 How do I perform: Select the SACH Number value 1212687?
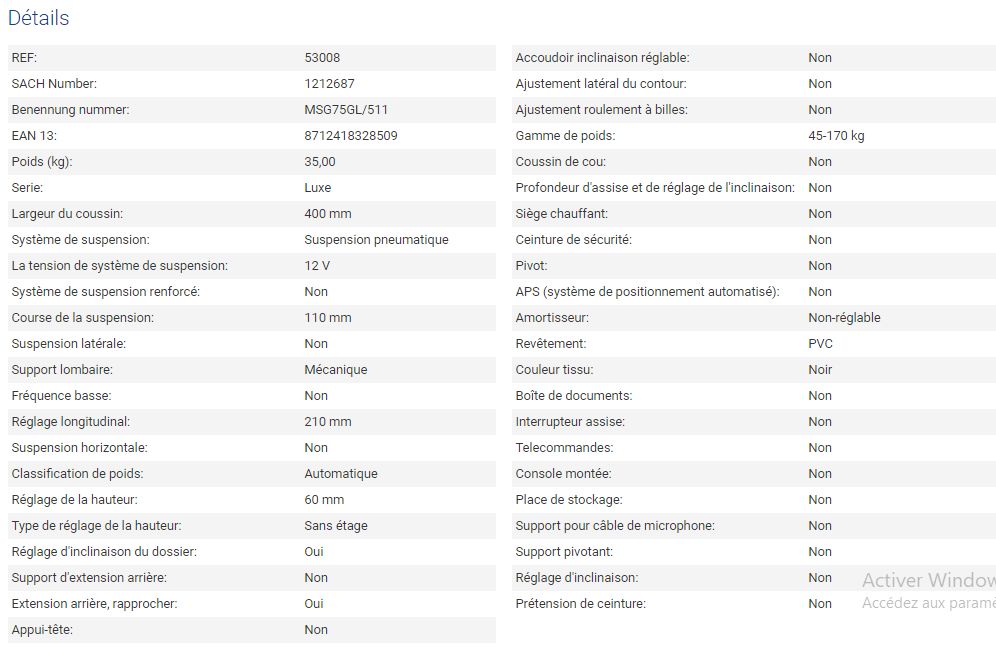329,84
